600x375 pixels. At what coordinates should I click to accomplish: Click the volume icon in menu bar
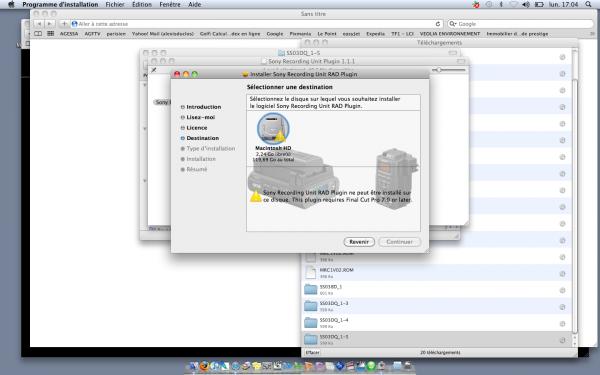pos(526,5)
